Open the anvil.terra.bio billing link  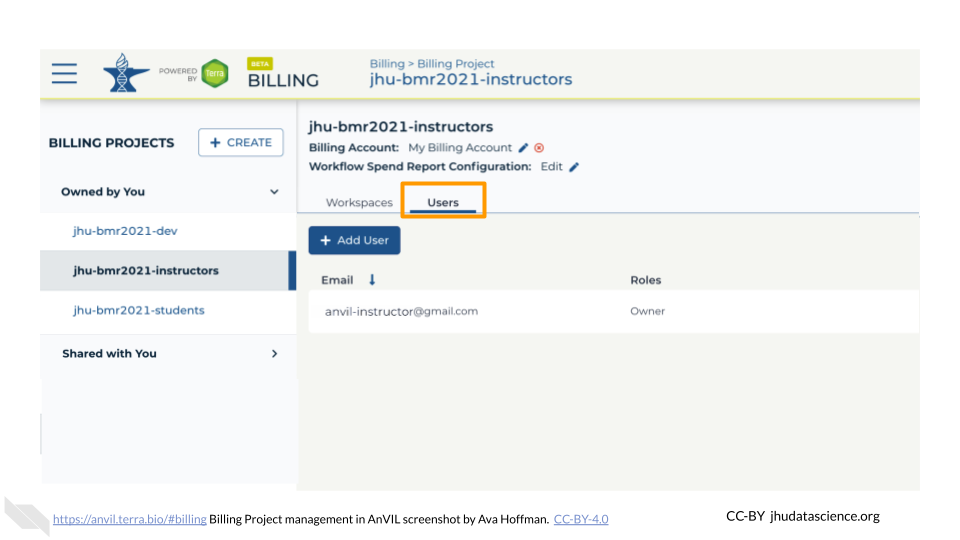[129, 519]
